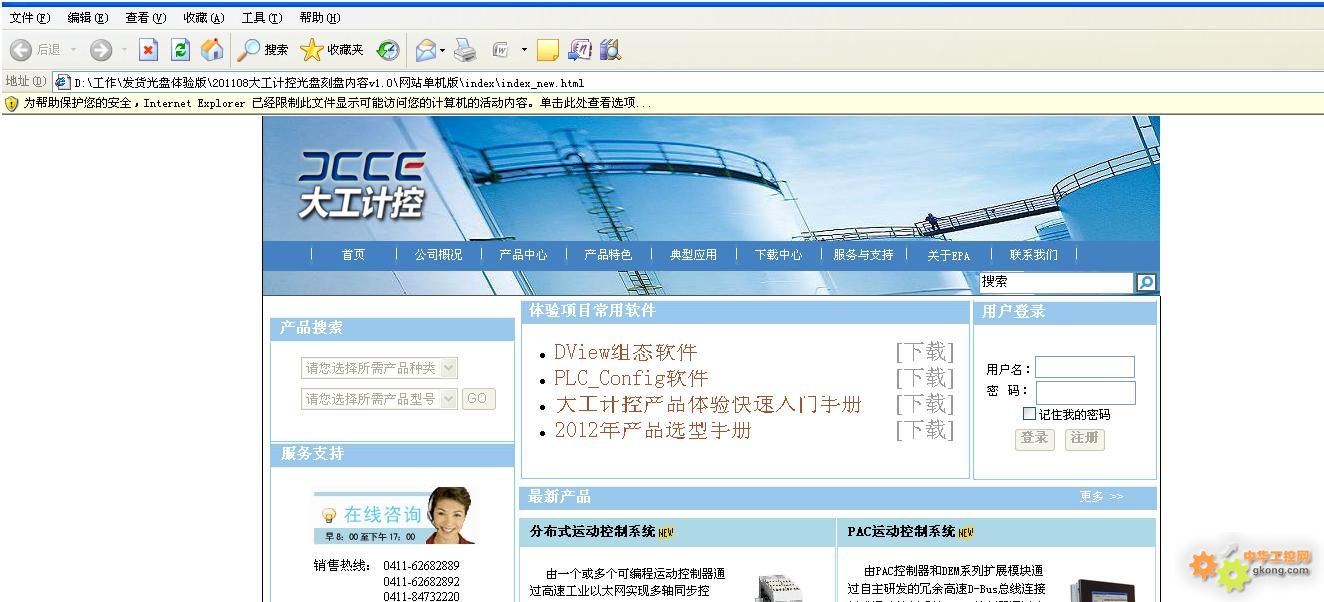Screen dimensions: 1324x602
Task: Open the Forward history dropdown arrow
Action: pyautogui.click(x=124, y=50)
